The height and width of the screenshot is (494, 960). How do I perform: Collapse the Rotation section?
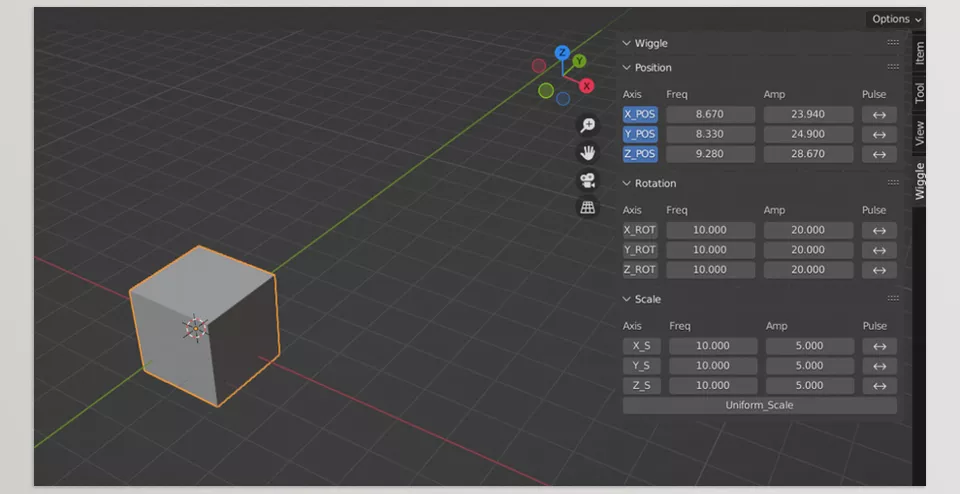tap(626, 183)
